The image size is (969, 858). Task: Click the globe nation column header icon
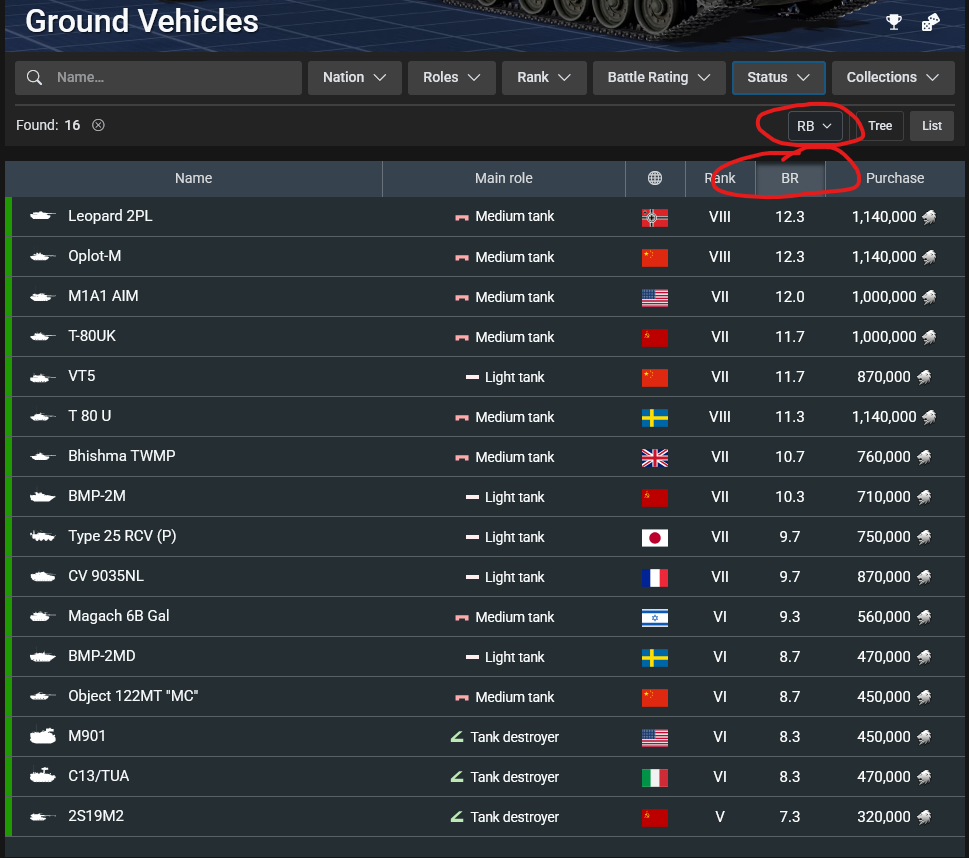(x=655, y=178)
